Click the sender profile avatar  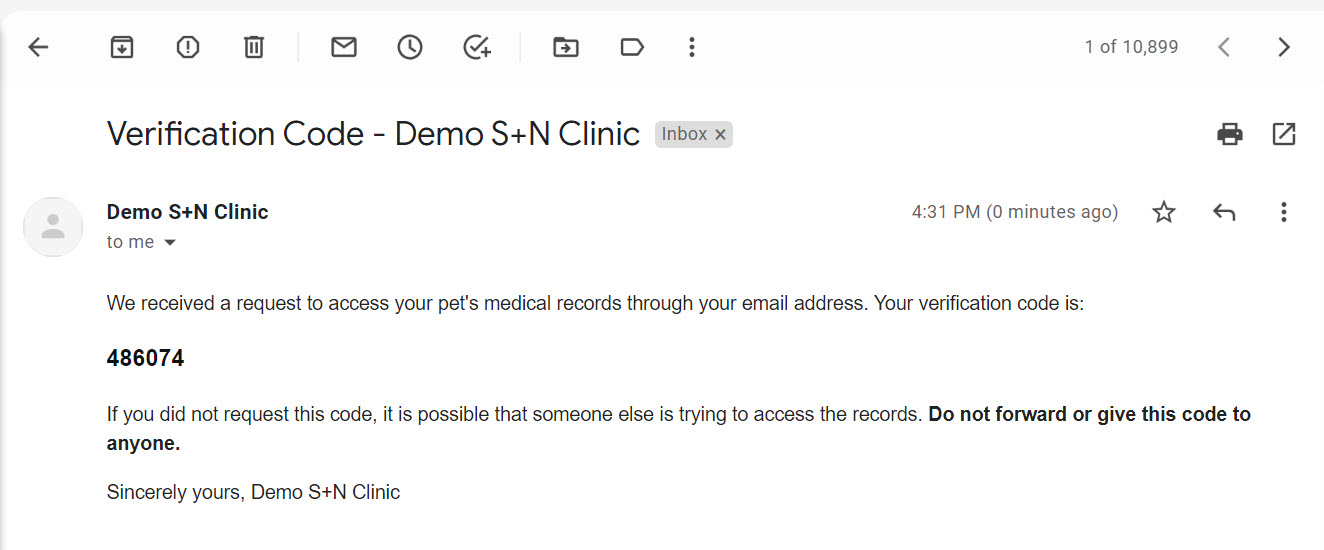(53, 227)
